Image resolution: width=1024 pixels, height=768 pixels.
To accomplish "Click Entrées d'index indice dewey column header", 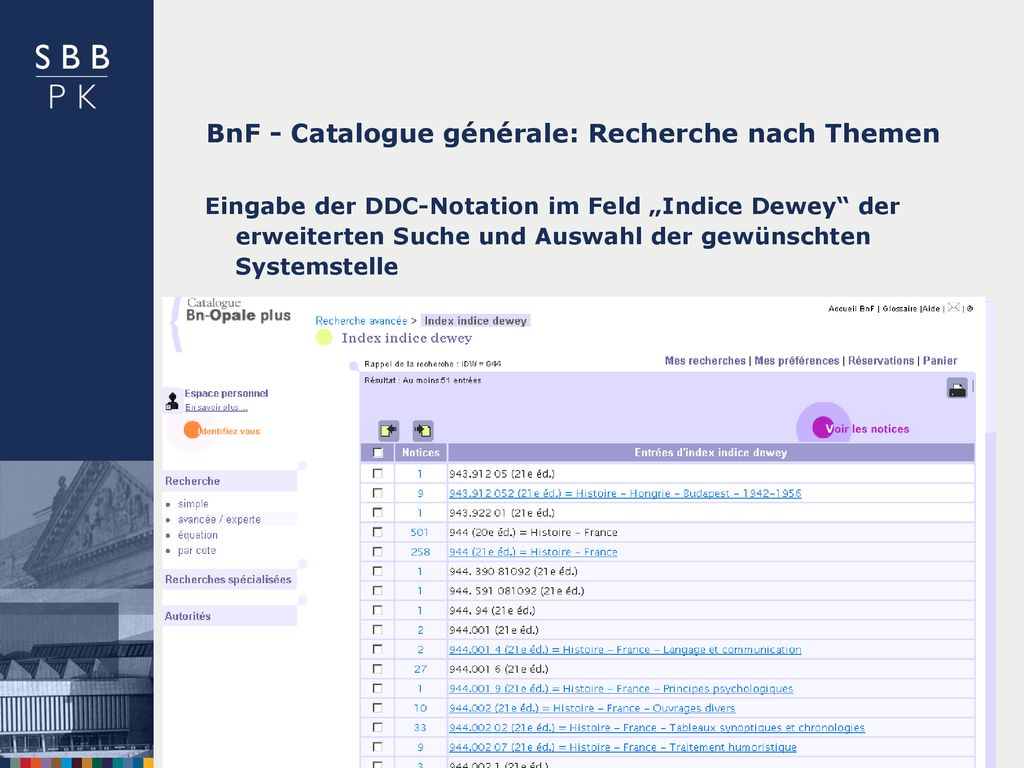I will tap(711, 452).
